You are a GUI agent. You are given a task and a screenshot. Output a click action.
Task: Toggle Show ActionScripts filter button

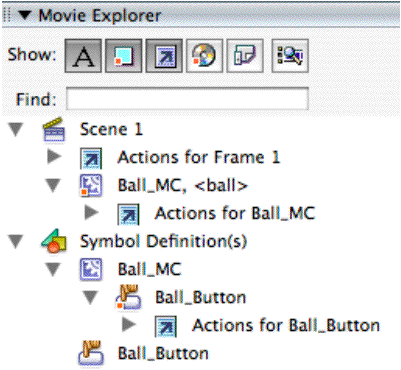coord(164,56)
